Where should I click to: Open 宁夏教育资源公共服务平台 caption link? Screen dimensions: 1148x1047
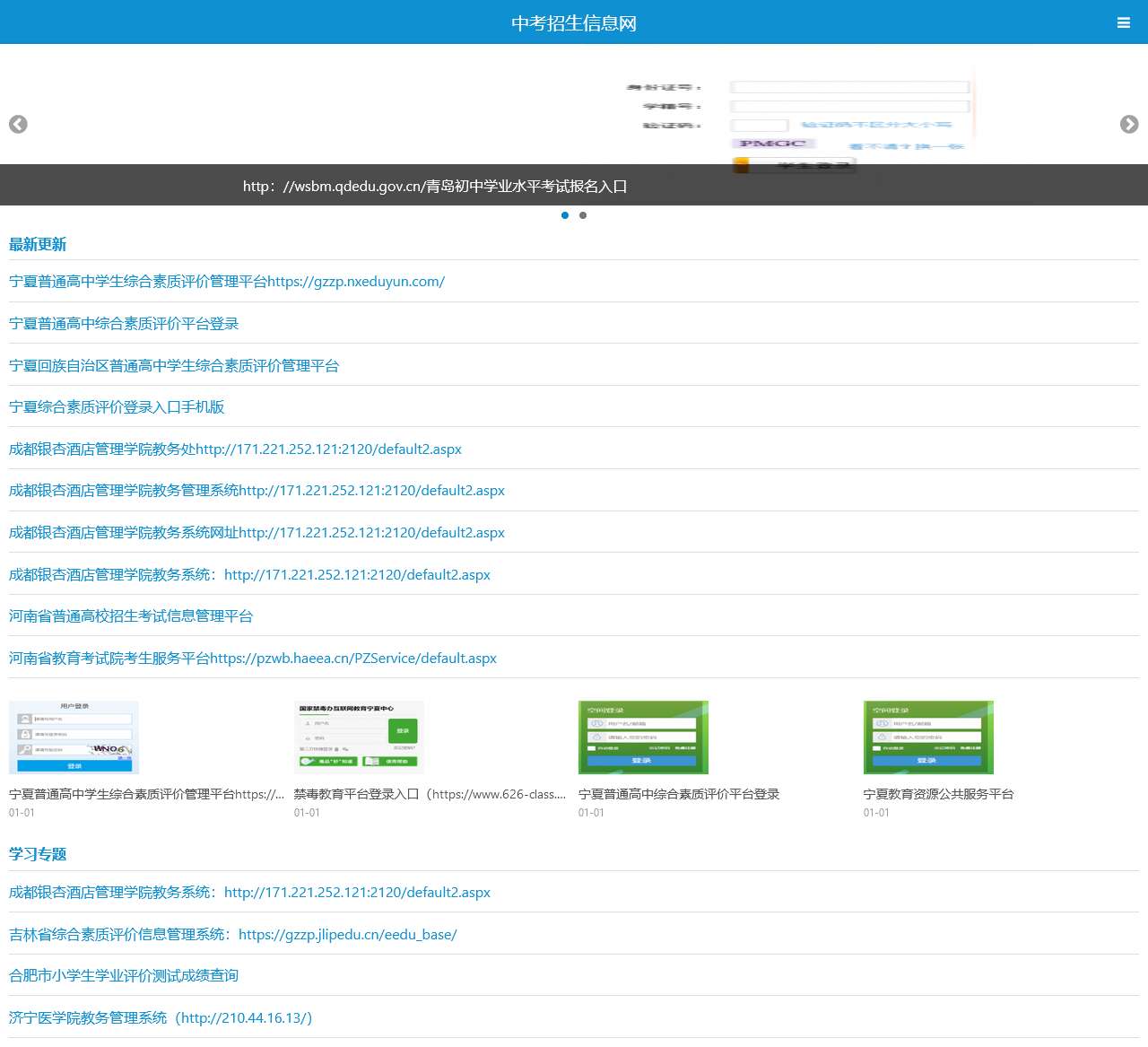(938, 794)
